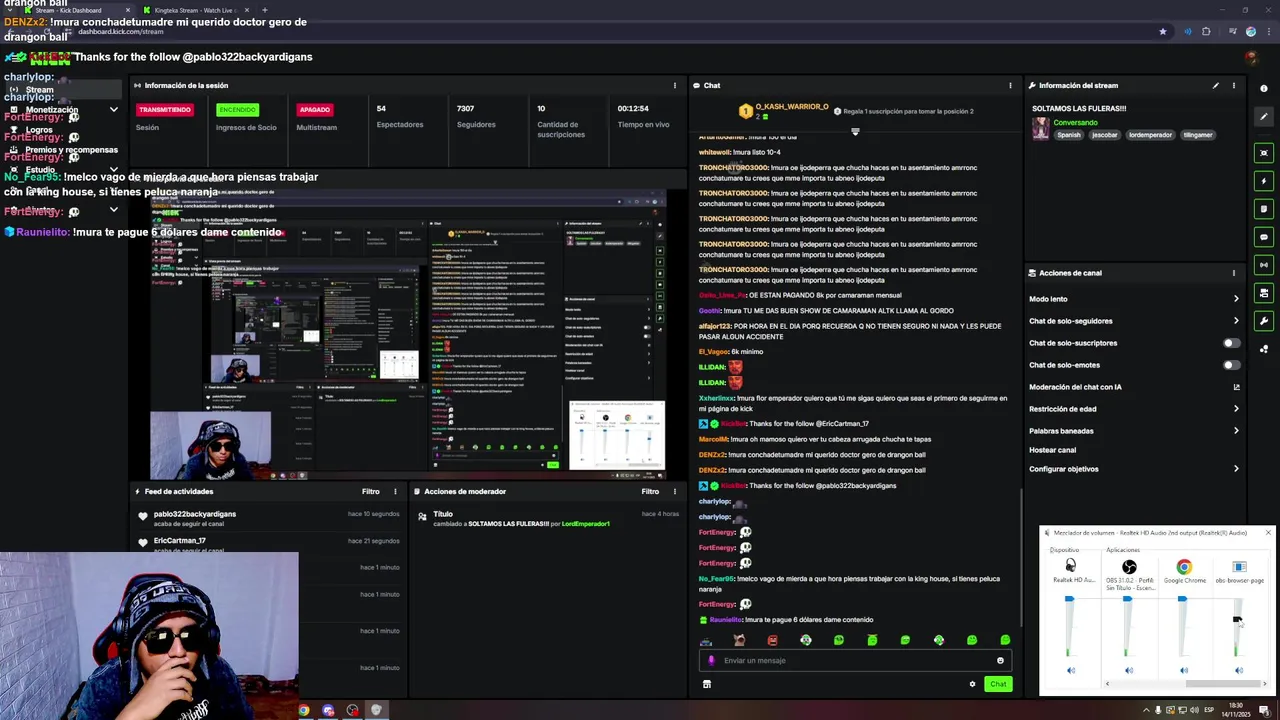Screen dimensions: 1280x720
Task: Adjust Realtek HD Audio volume slider
Action: tap(1069, 599)
